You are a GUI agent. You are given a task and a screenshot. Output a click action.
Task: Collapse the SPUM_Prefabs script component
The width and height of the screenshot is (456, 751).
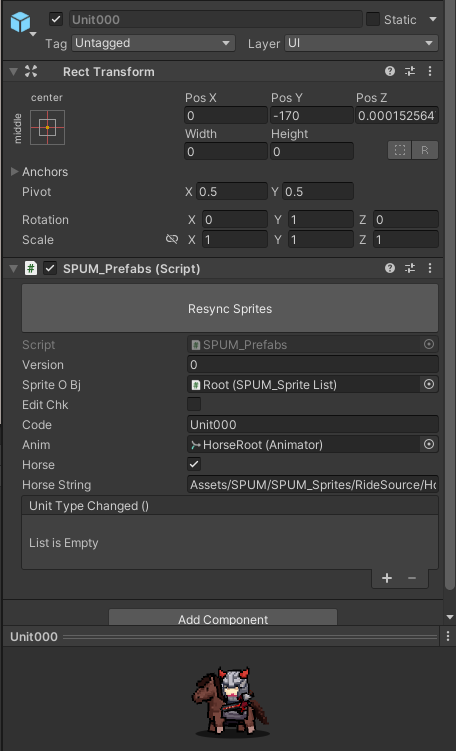coord(14,269)
